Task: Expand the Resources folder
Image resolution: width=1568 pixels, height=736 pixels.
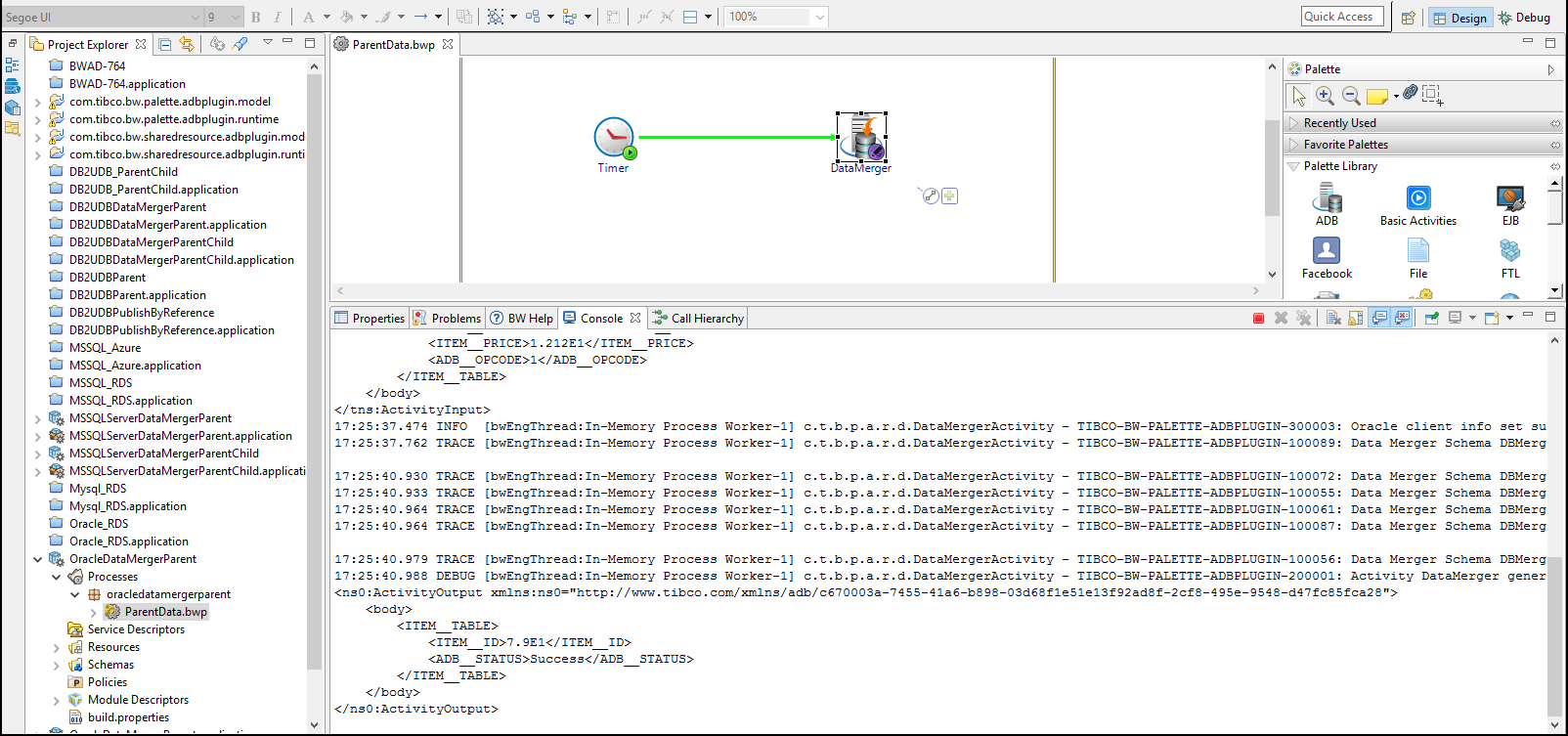Action: [x=57, y=647]
